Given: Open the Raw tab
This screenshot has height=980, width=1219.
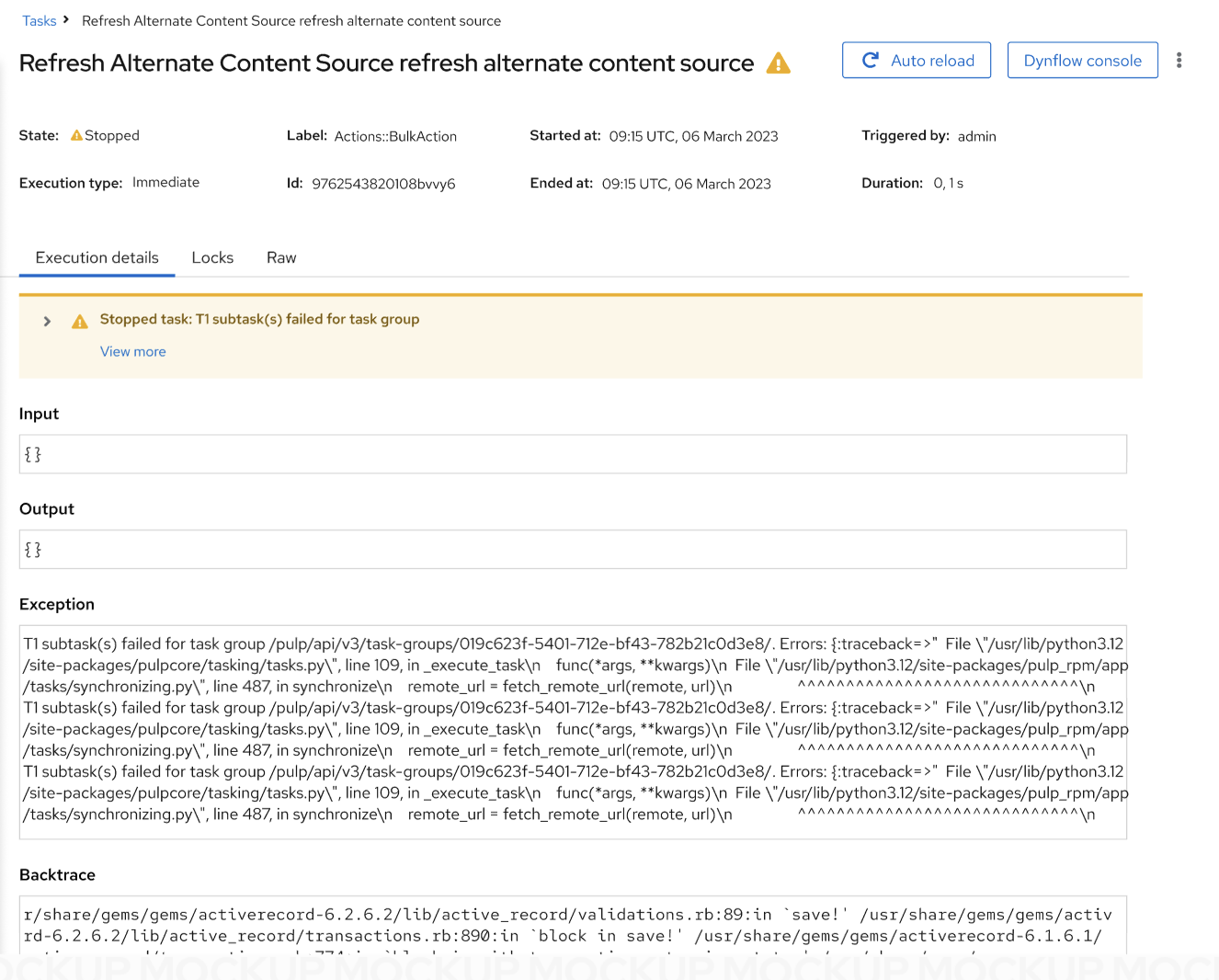Looking at the screenshot, I should [281, 257].
